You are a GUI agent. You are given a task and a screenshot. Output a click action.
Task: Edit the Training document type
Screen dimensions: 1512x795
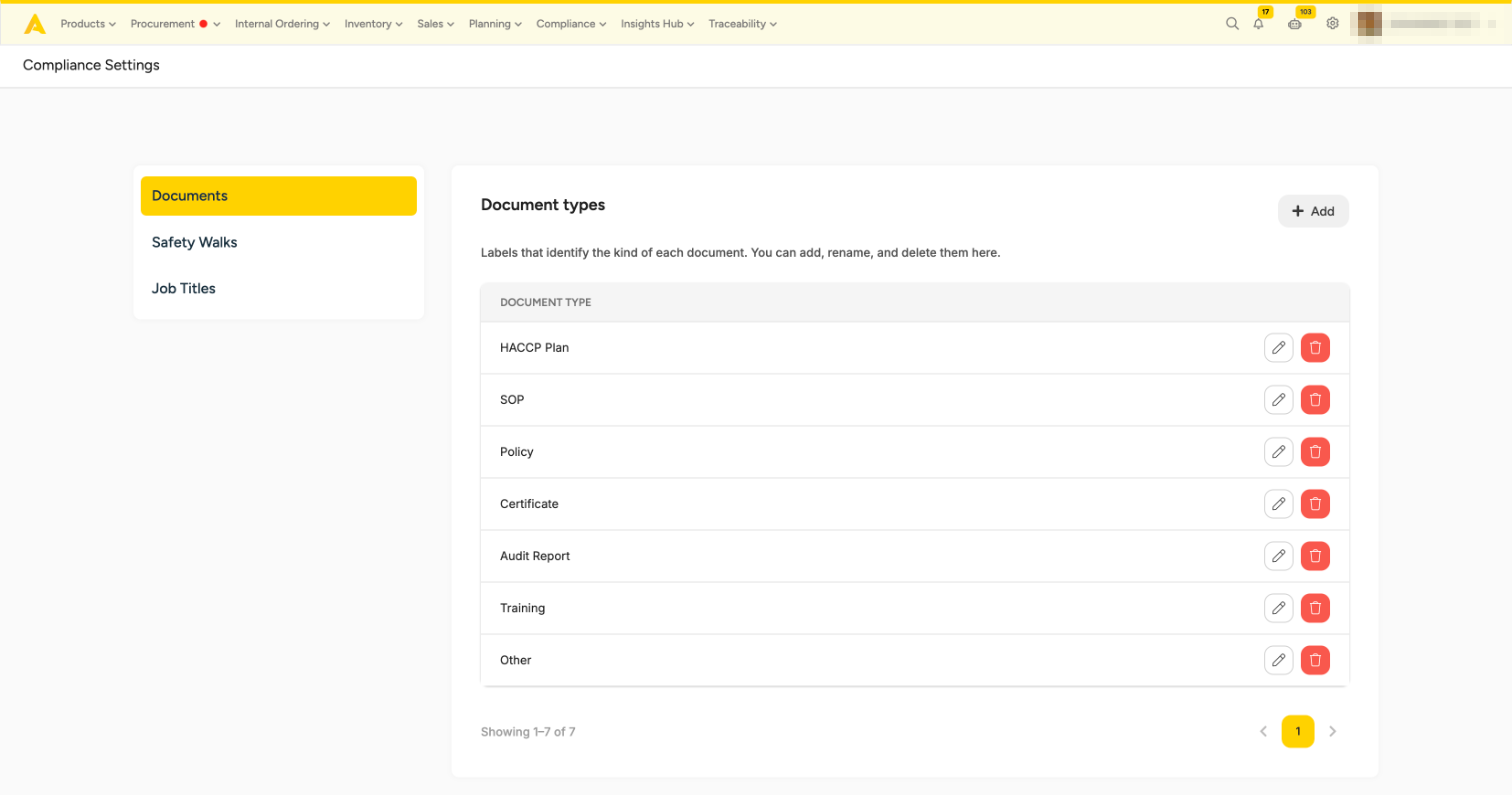[x=1278, y=608]
